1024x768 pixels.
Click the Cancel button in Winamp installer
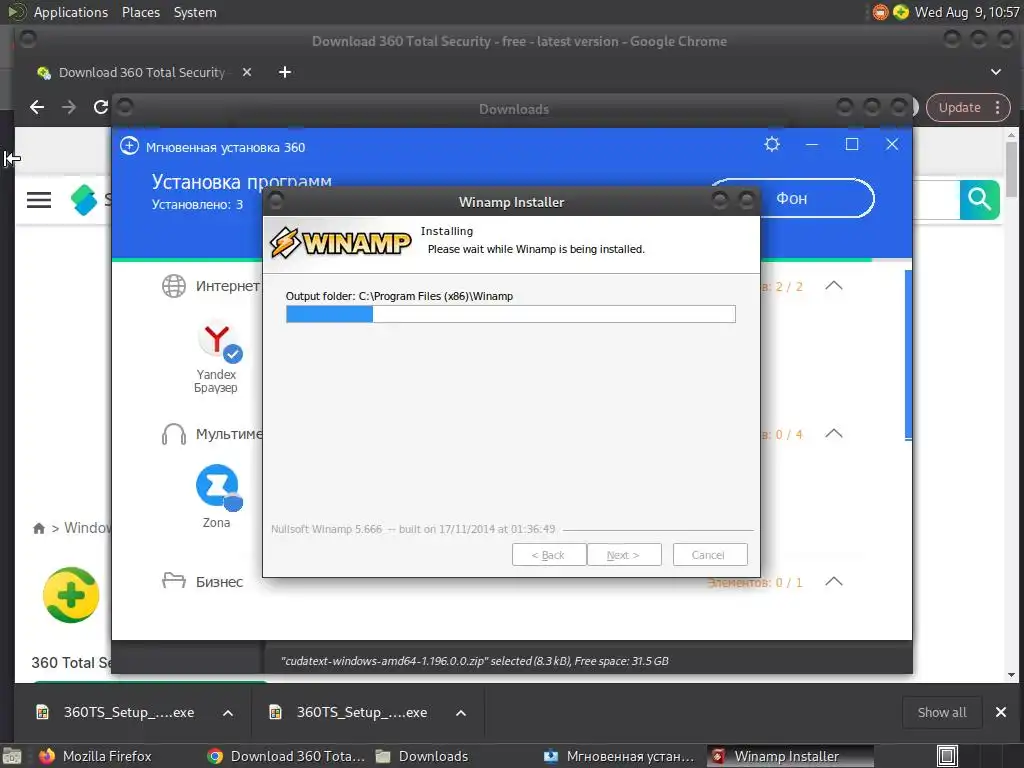(710, 555)
